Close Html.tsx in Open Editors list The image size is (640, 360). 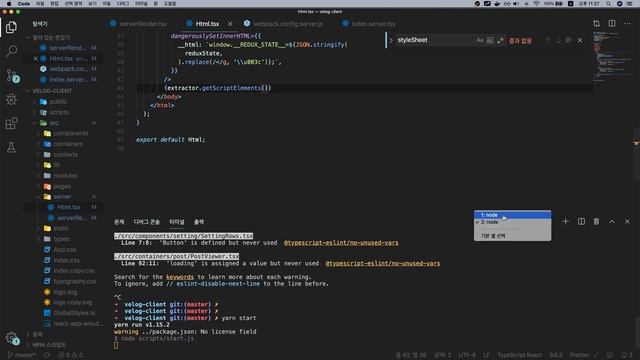36,59
